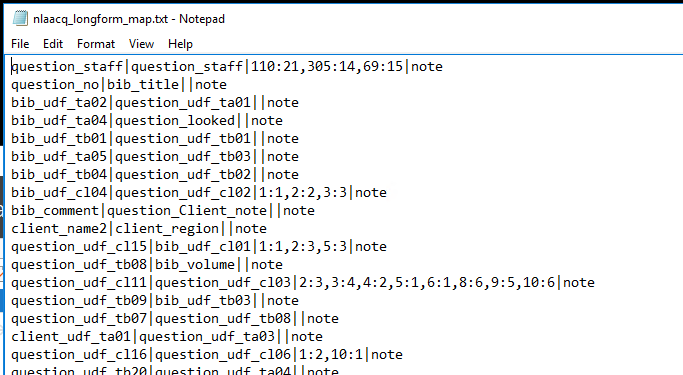Click the text question_Client_note
The image size is (683, 375).
pyautogui.click(x=187, y=211)
